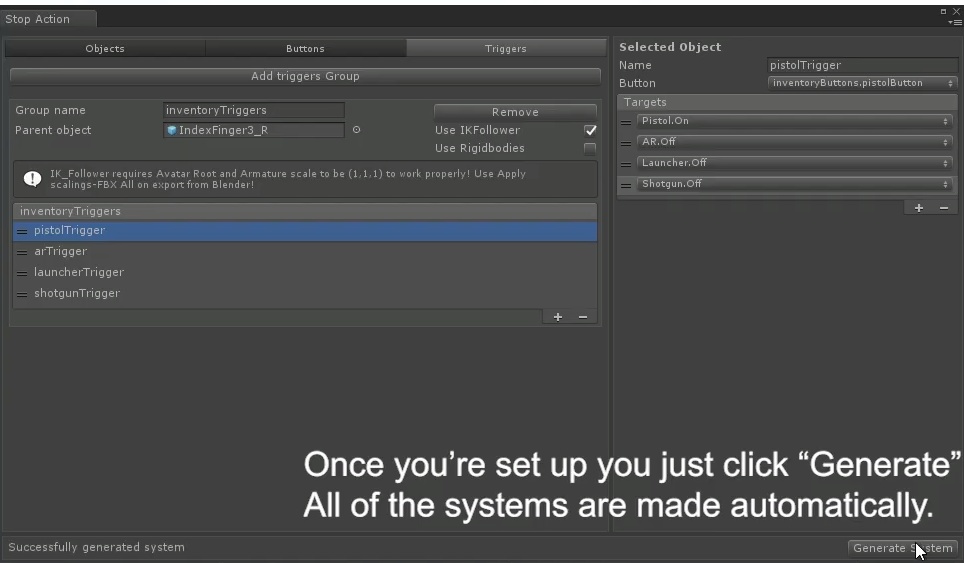Click the Stop Action window tab
The width and height of the screenshot is (964, 563).
pyautogui.click(x=48, y=19)
